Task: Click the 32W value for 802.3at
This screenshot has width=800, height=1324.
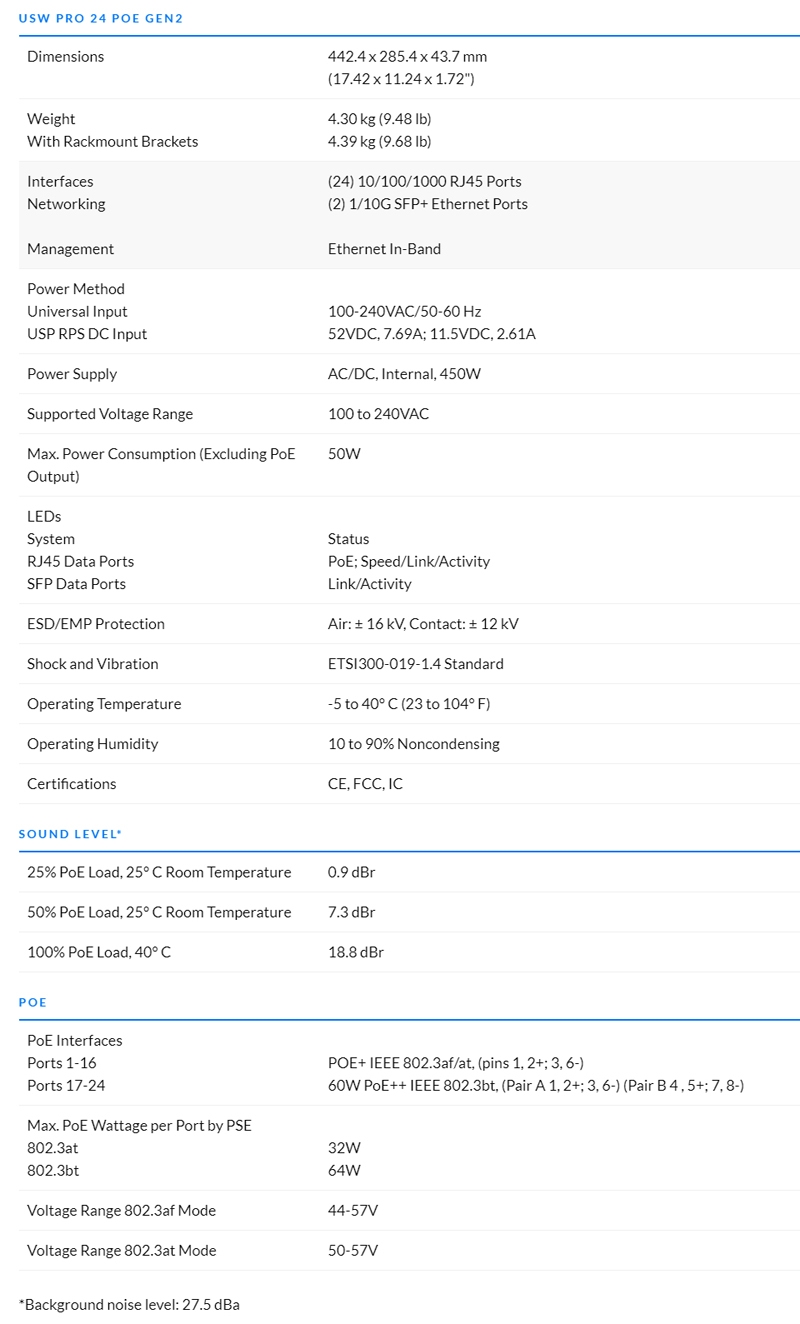Action: tap(344, 1148)
